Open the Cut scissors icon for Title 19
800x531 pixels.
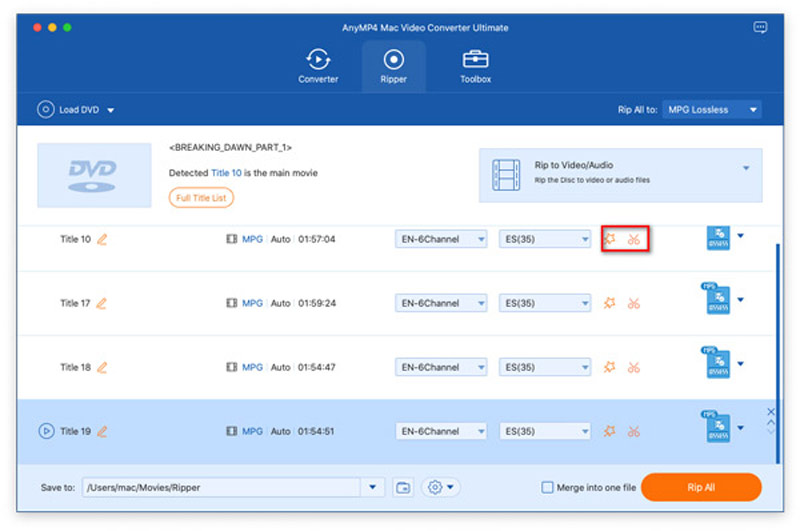pyautogui.click(x=634, y=432)
